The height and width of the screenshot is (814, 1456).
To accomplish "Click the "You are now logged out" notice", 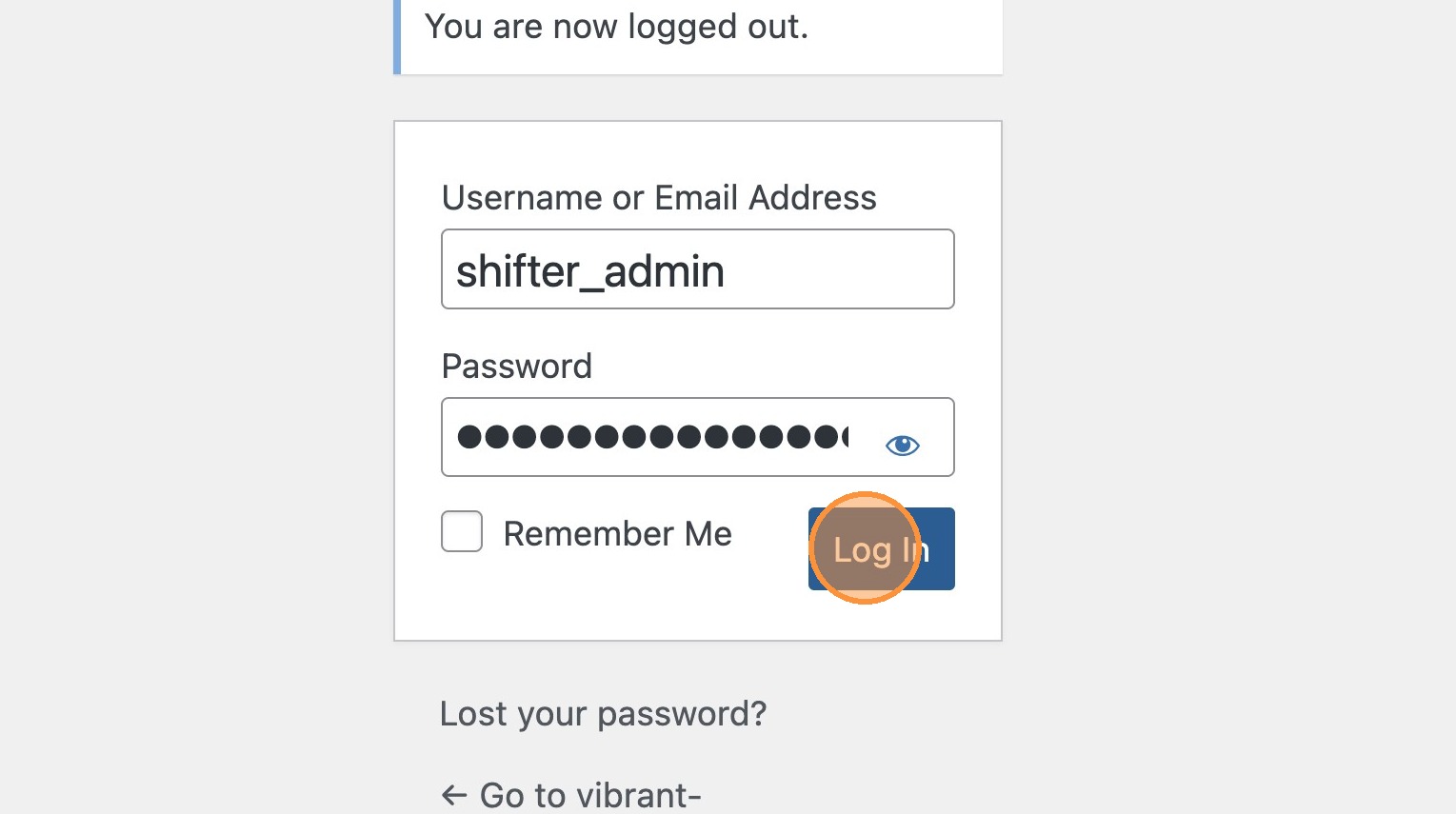I will tap(616, 27).
